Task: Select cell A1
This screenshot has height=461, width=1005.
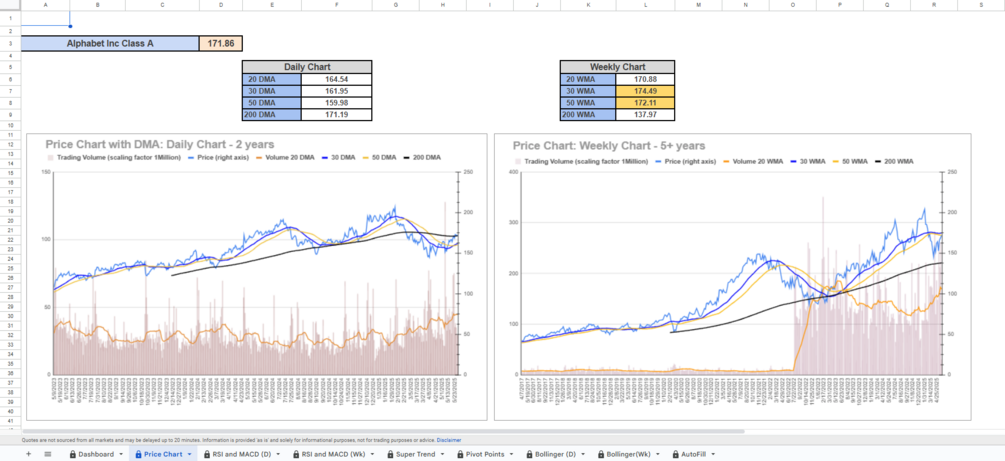Action: (46, 18)
